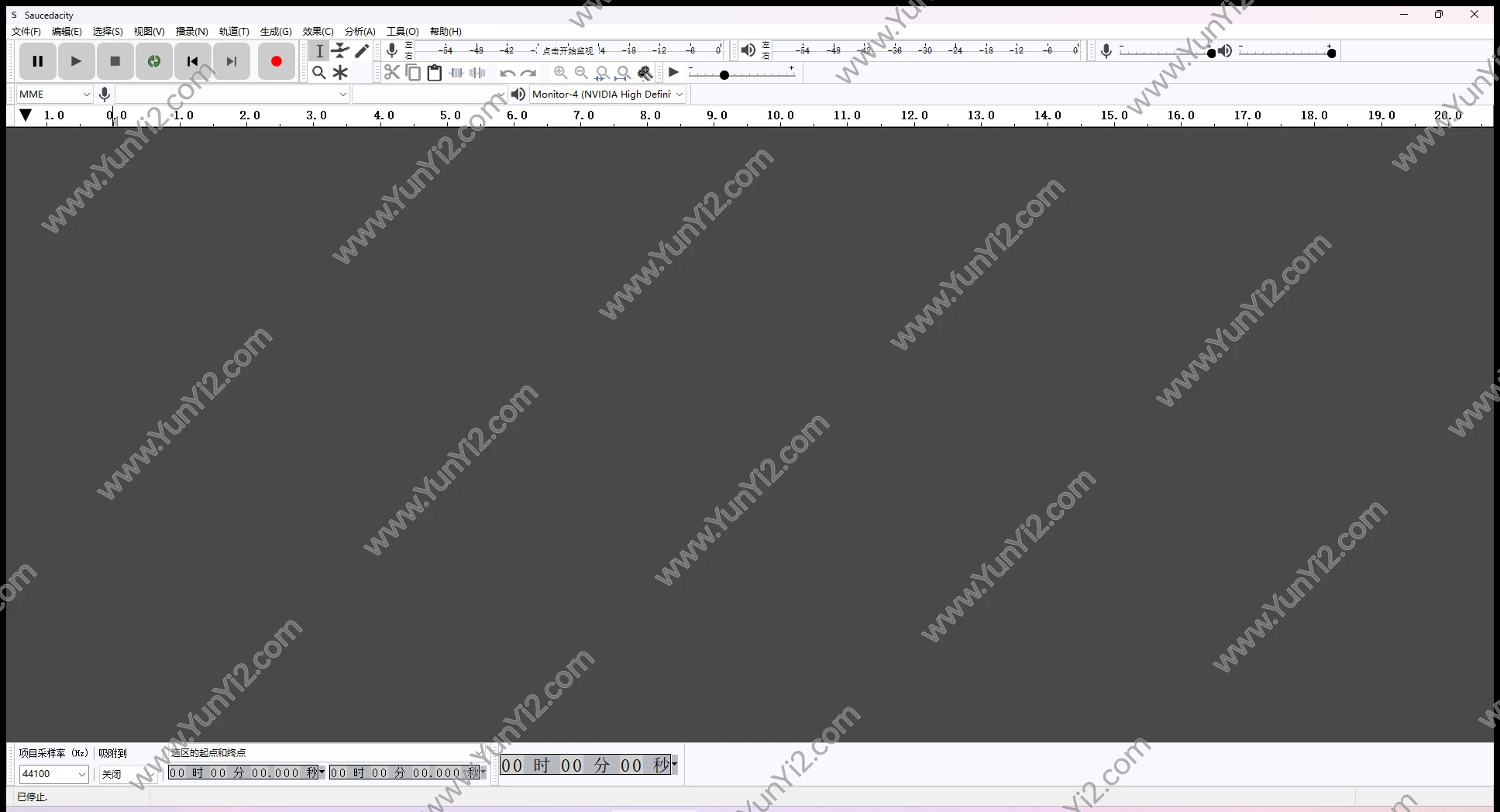Open the selection start time format arrow

click(x=322, y=771)
